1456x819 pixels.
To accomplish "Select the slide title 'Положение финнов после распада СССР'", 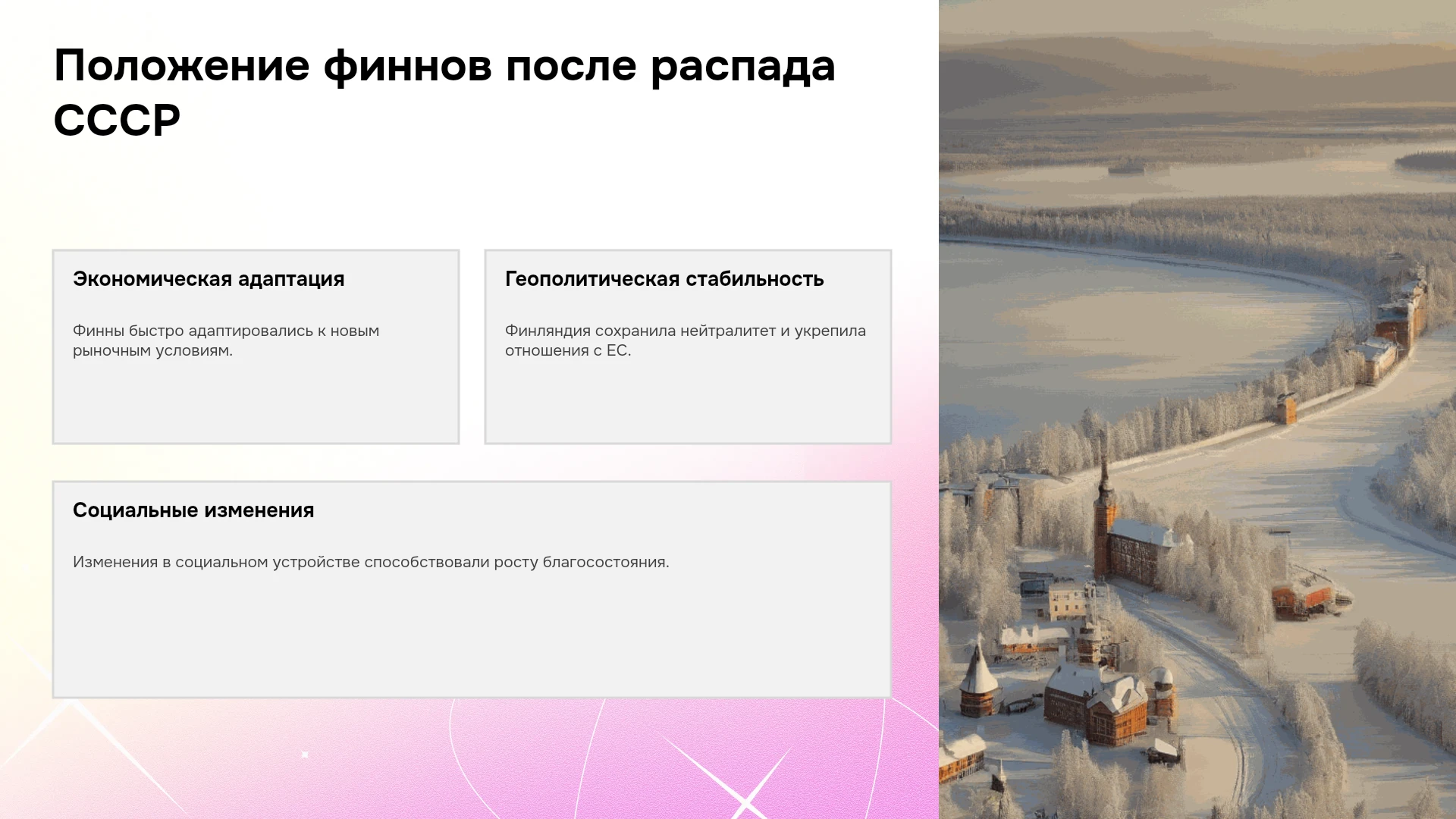I will (444, 93).
